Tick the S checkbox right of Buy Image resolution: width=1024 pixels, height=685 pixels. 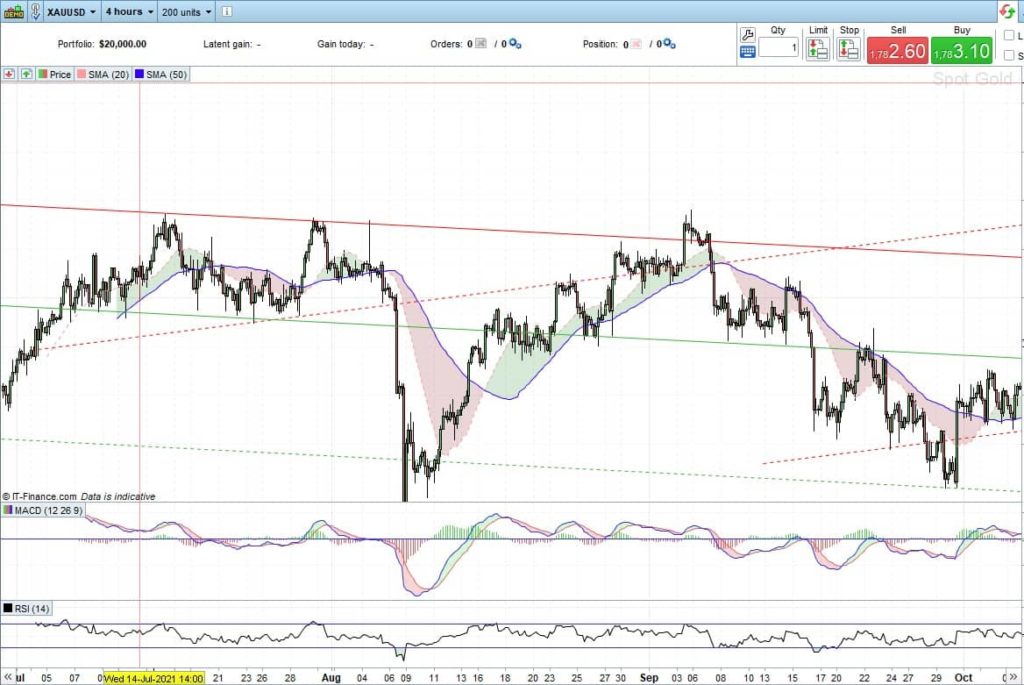point(1009,56)
